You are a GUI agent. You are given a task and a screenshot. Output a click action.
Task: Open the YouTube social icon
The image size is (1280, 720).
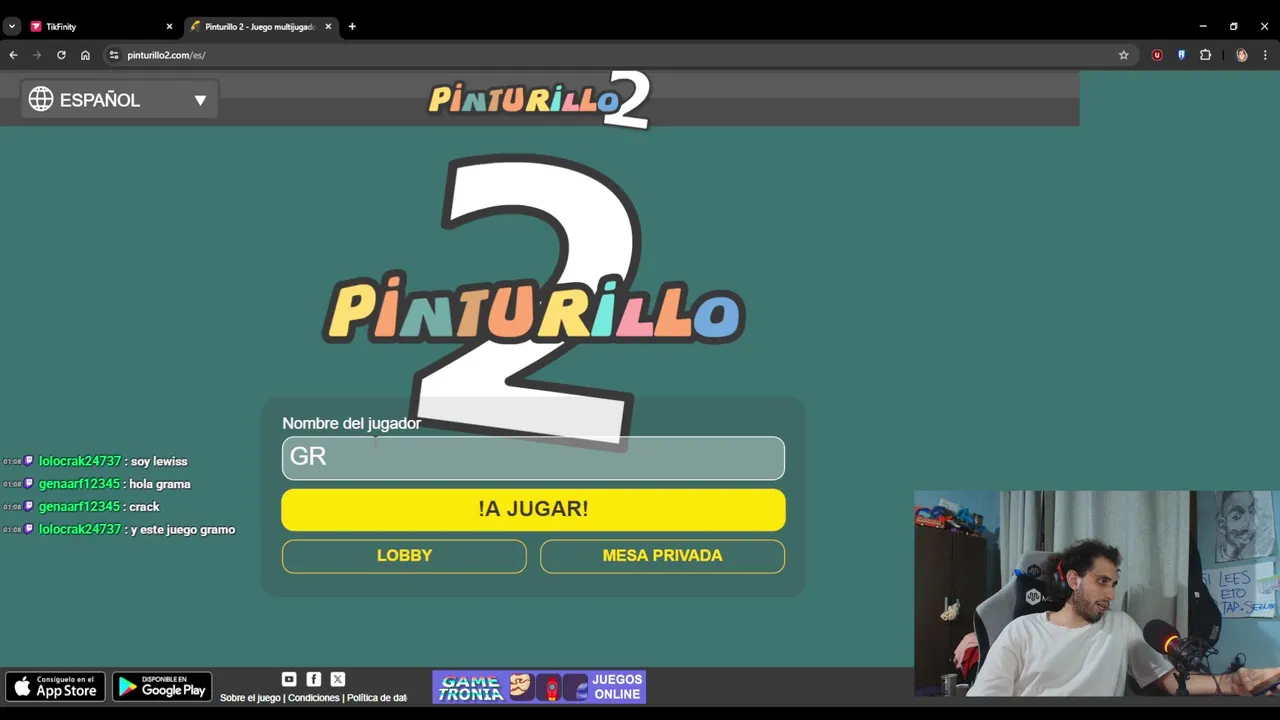pos(289,679)
